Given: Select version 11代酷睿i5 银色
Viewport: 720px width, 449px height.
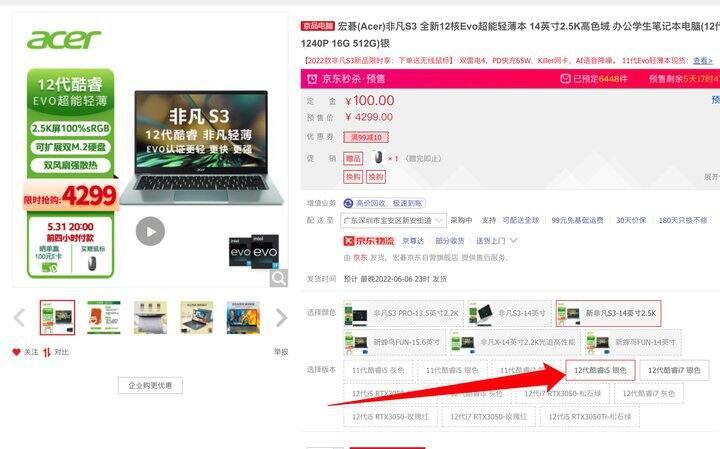Looking at the screenshot, I should (452, 370).
